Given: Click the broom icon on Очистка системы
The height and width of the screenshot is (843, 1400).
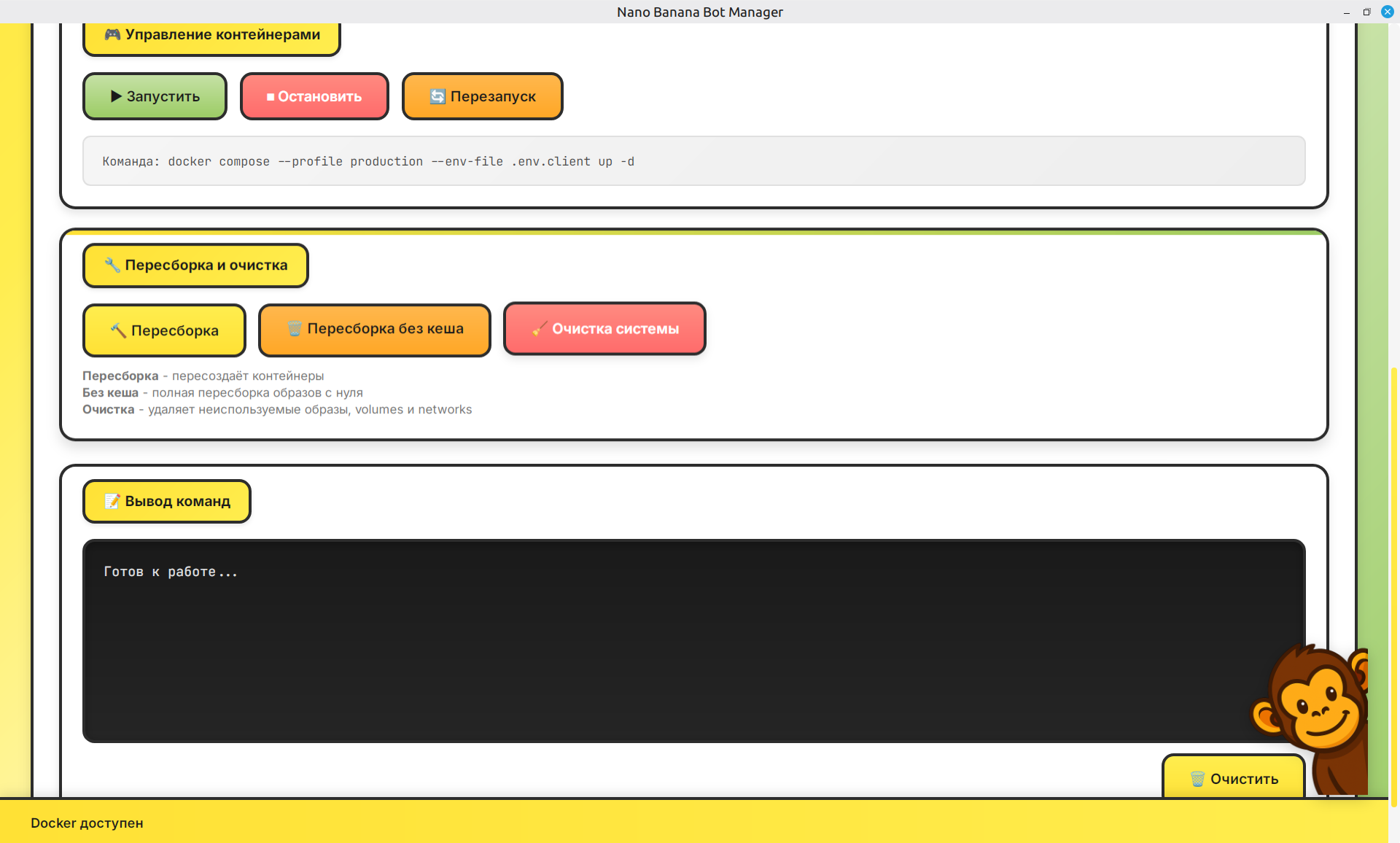Looking at the screenshot, I should 540,329.
